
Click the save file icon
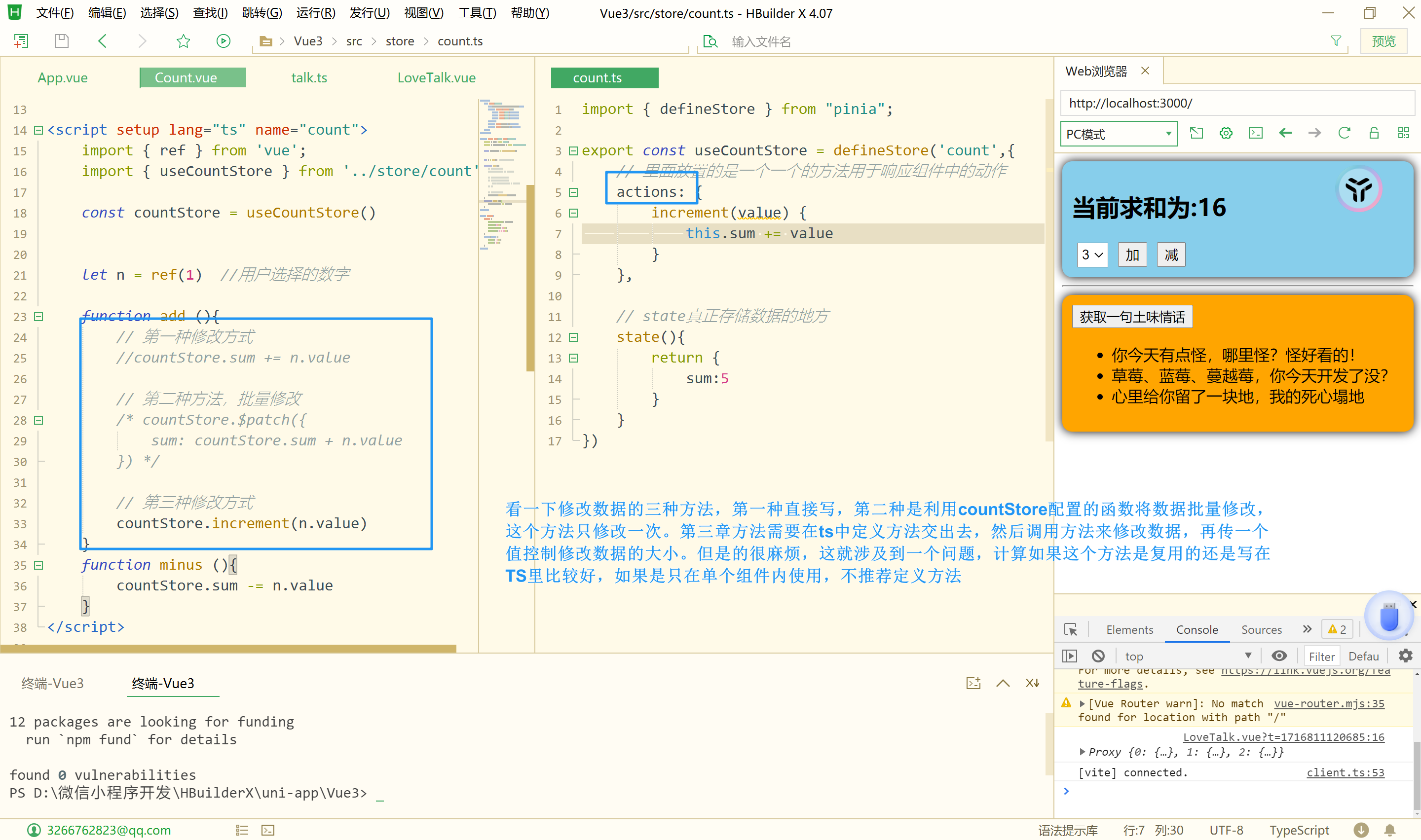(61, 41)
